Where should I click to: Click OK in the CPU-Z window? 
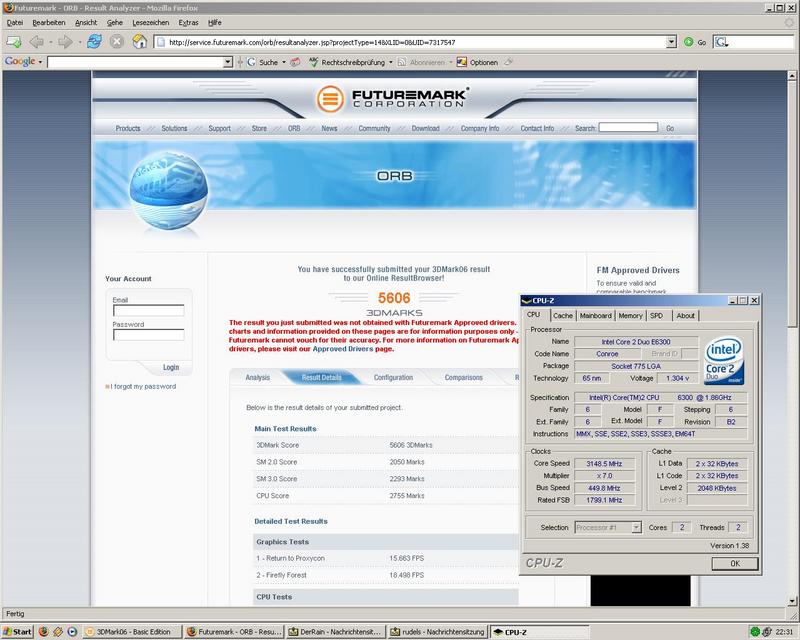(x=735, y=563)
